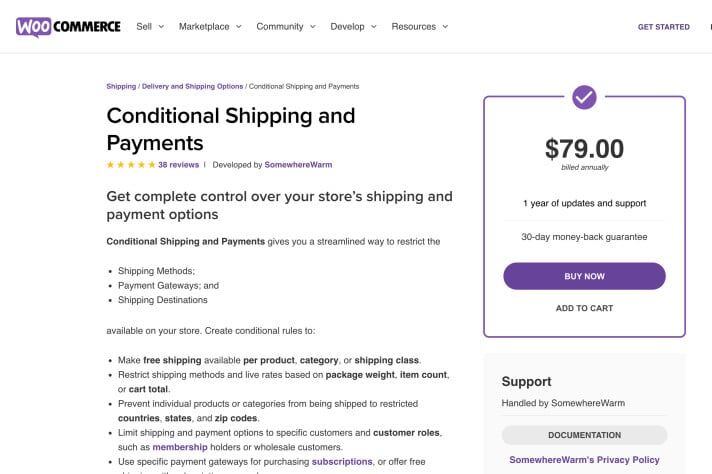
Task: Click Add to Cart
Action: point(584,308)
